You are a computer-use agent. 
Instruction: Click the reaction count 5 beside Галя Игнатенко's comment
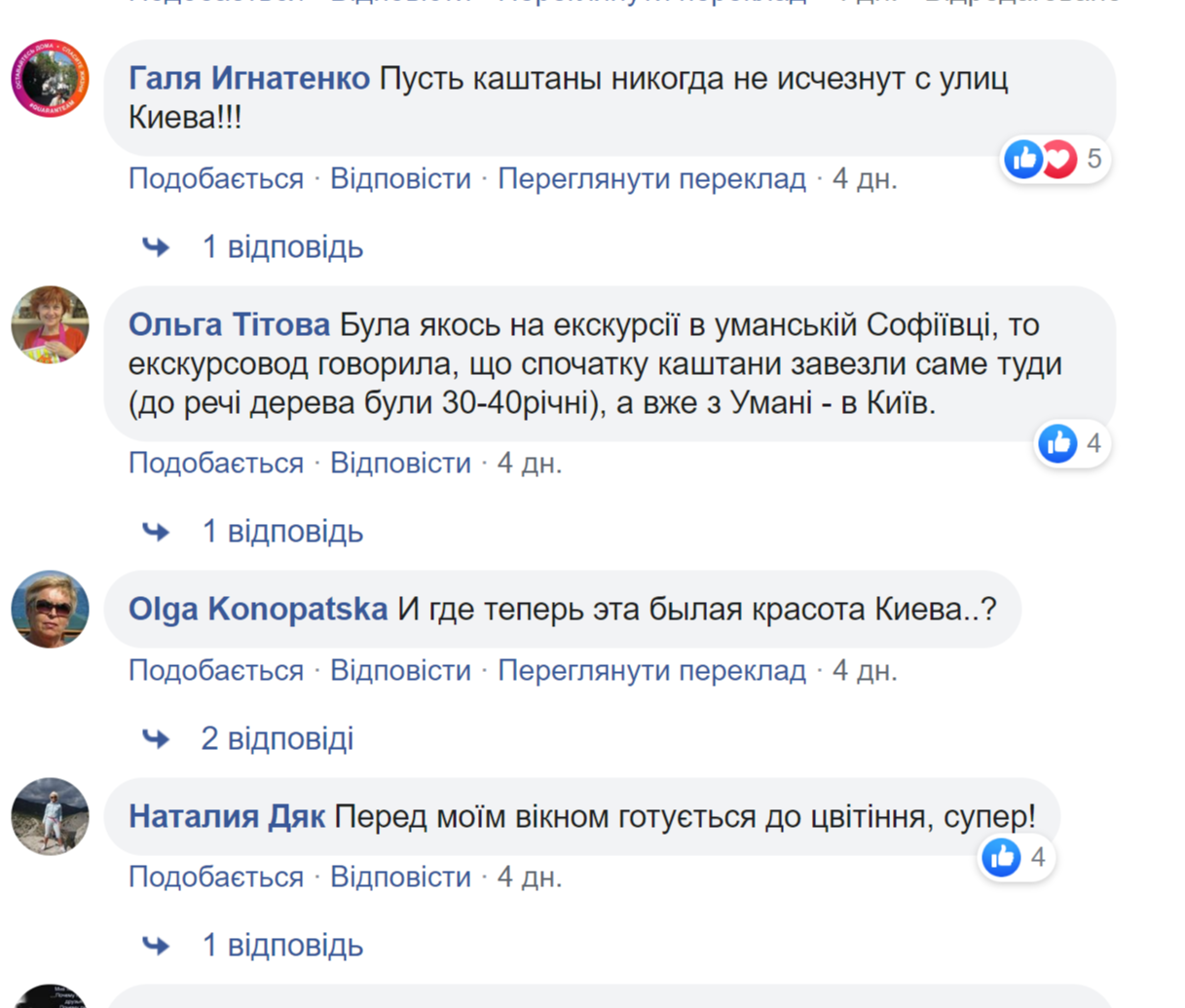coord(1095,157)
